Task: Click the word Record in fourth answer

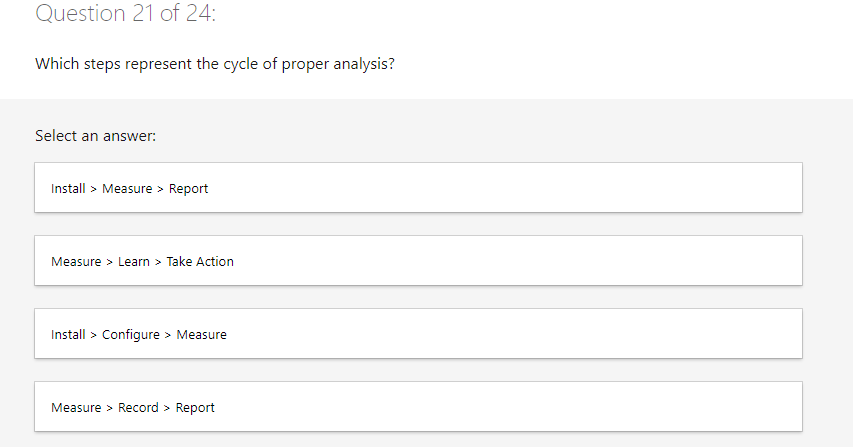Action: pos(138,408)
